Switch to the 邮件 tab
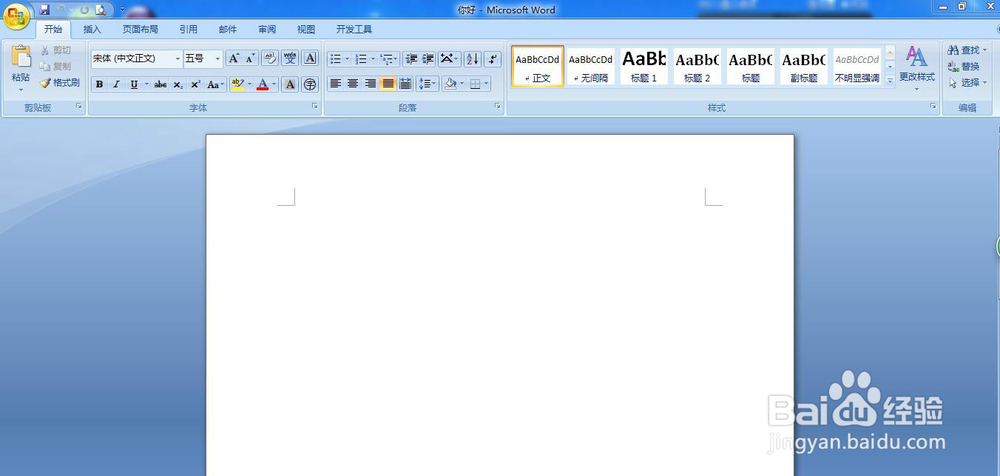Viewport: 1000px width, 476px height. 228,29
